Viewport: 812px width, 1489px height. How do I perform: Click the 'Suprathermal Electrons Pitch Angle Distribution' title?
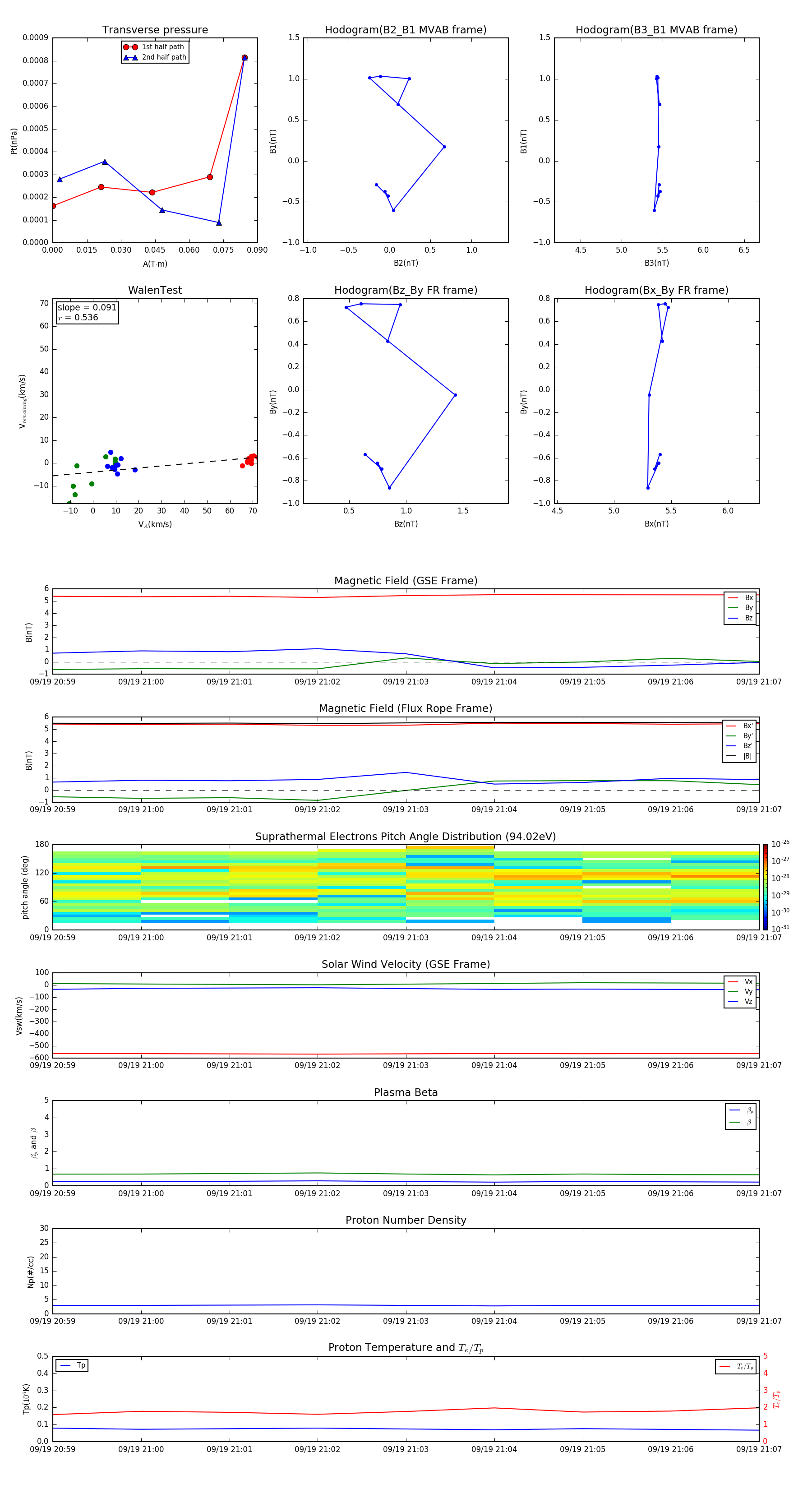tap(406, 837)
